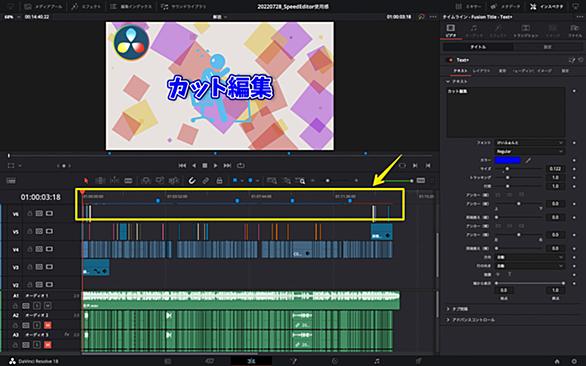Open the Regular font style dropdown

coord(529,151)
